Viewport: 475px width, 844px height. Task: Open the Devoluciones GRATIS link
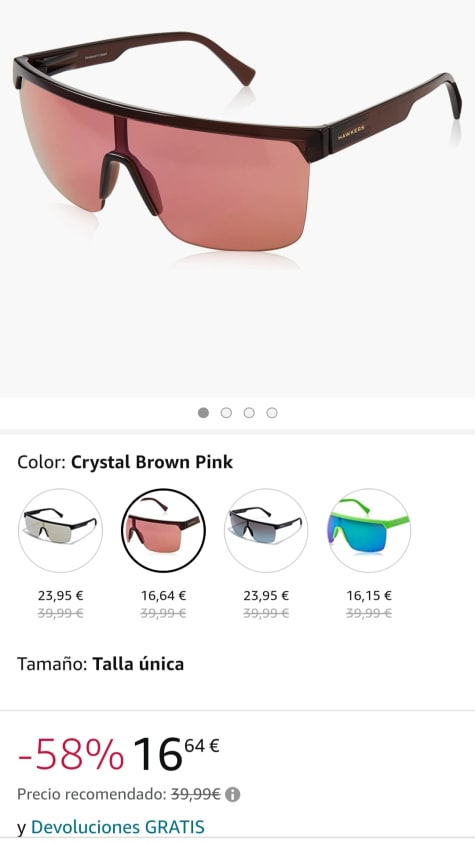point(118,827)
